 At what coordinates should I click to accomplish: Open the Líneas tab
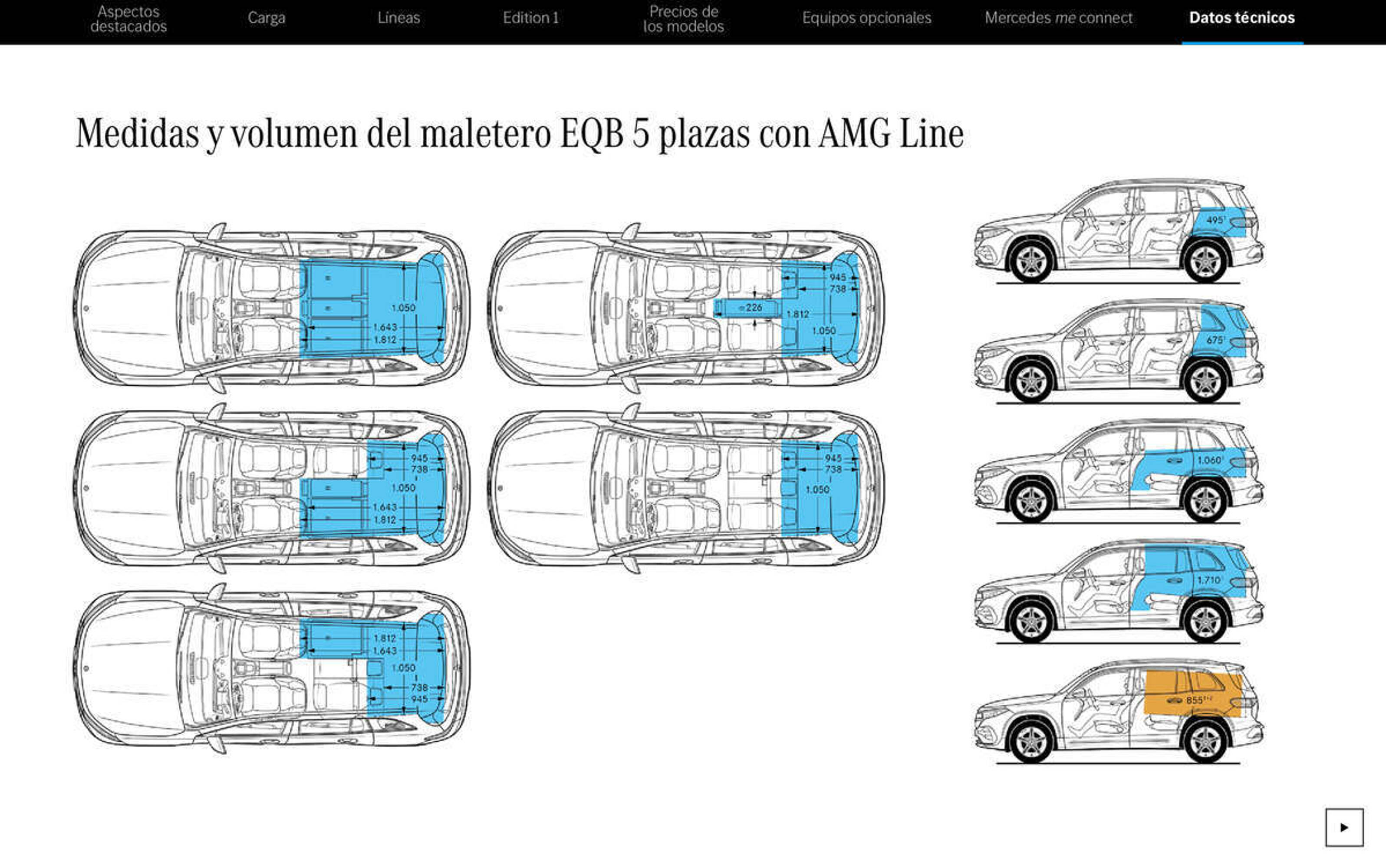398,18
